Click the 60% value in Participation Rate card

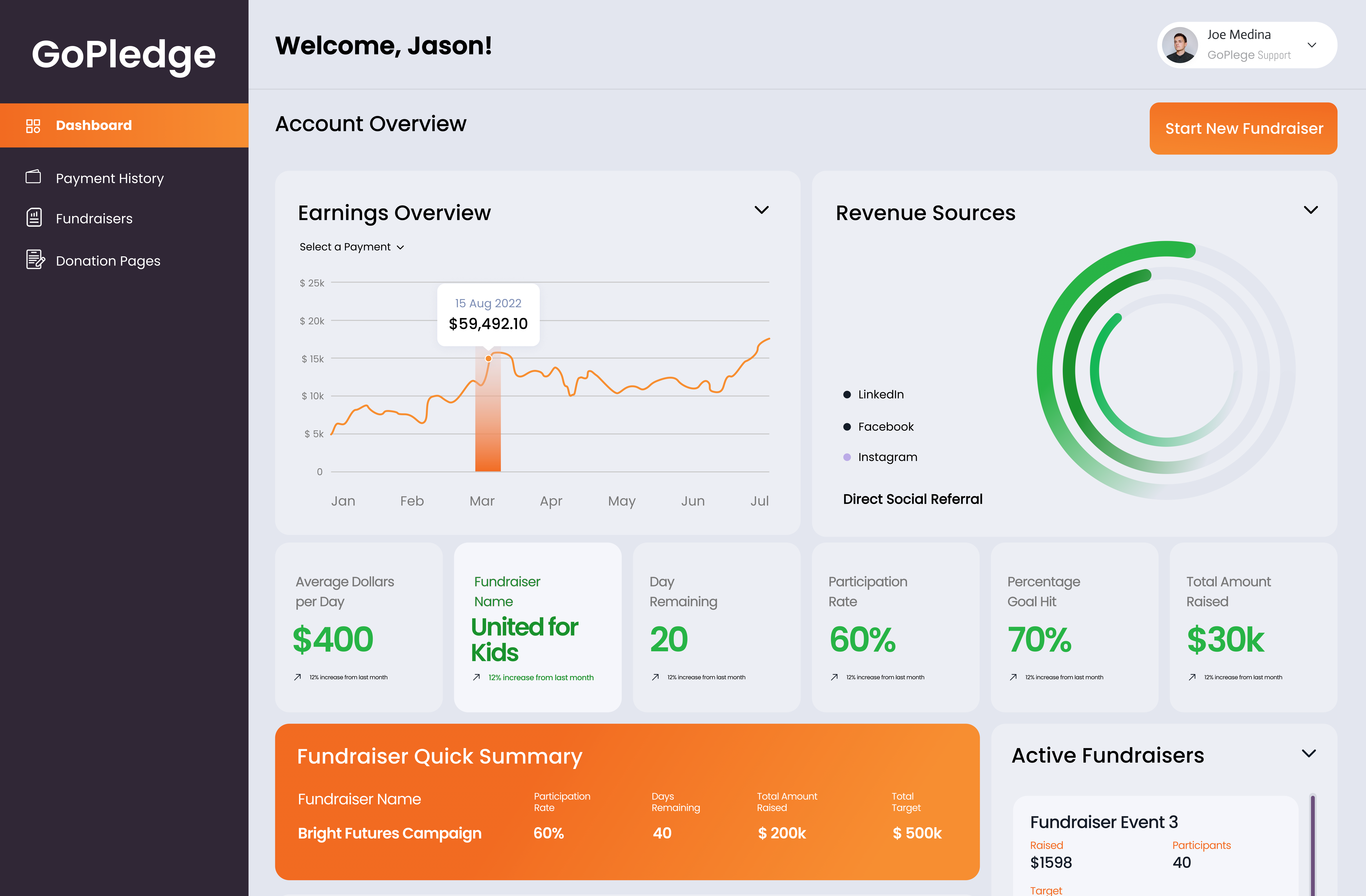pos(862,639)
